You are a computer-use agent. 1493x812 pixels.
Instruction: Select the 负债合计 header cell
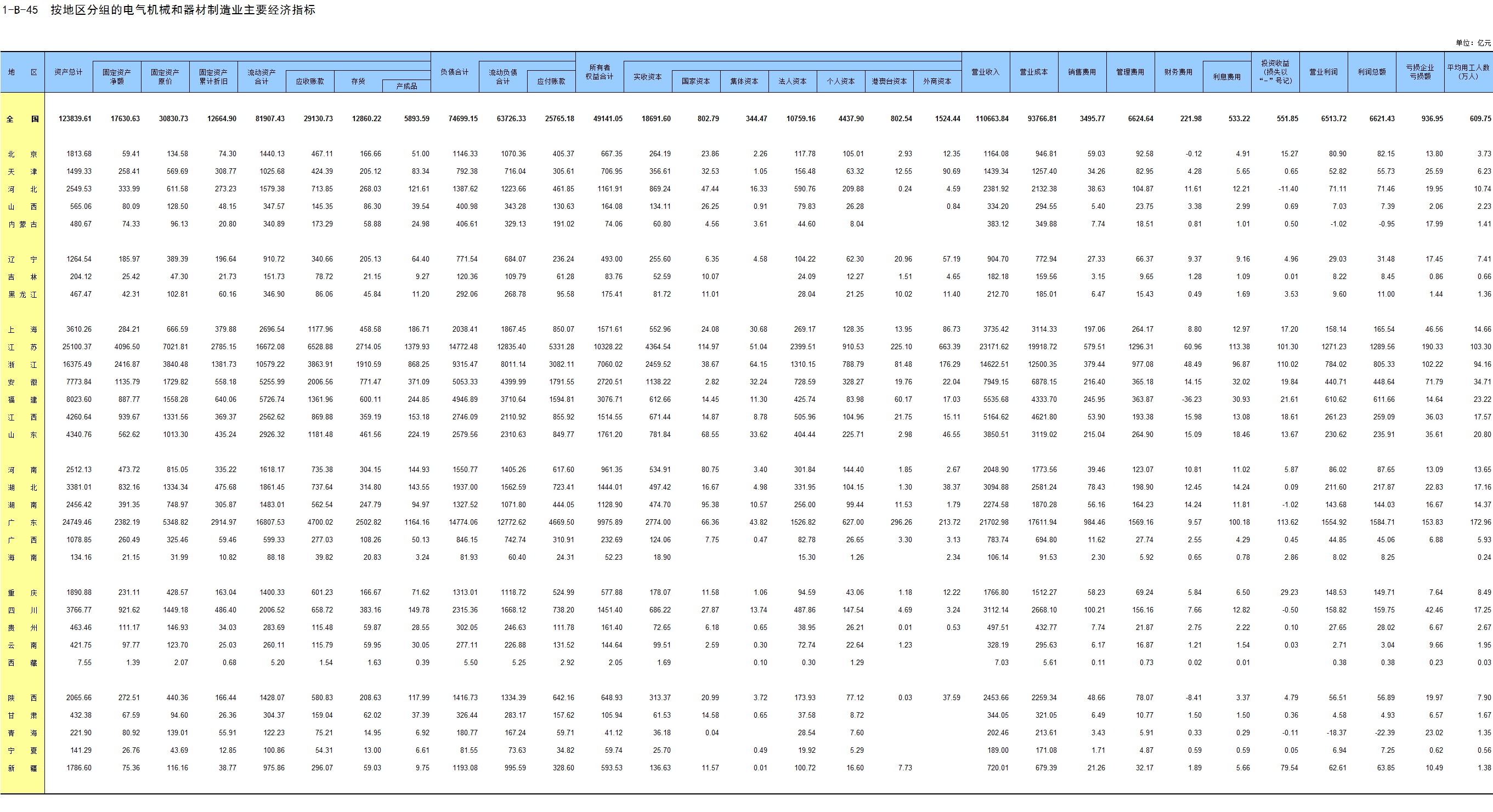(454, 72)
